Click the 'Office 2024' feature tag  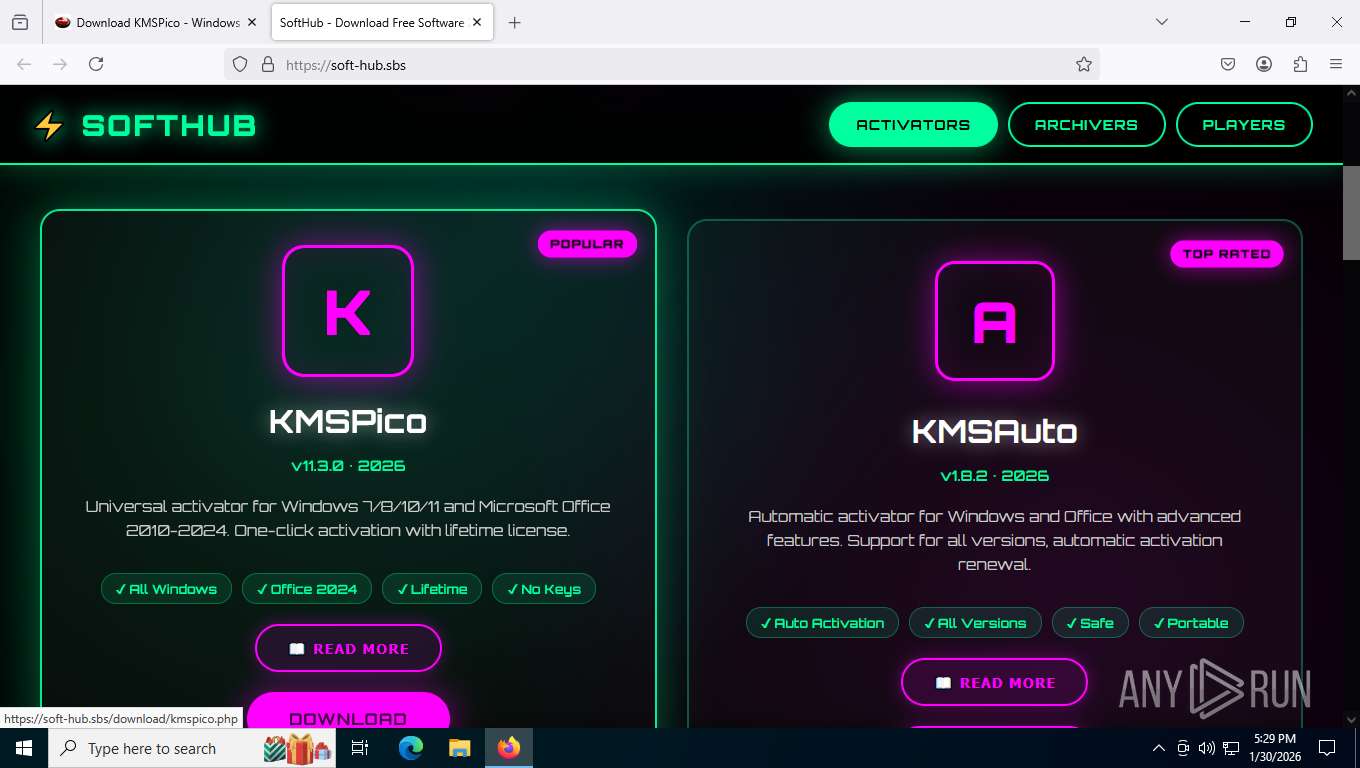pos(307,589)
